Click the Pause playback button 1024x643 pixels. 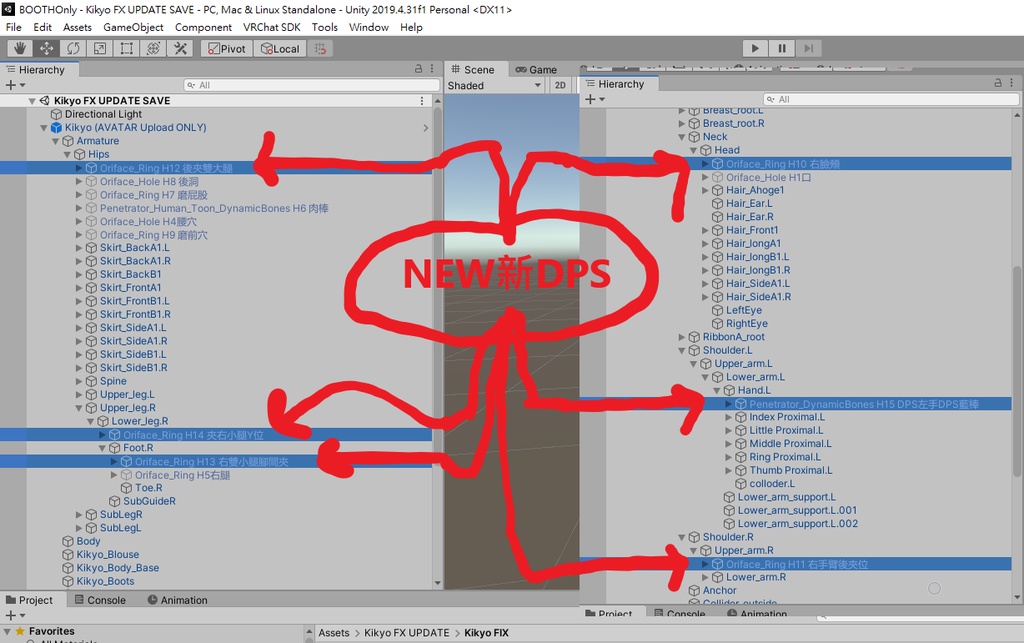point(781,47)
